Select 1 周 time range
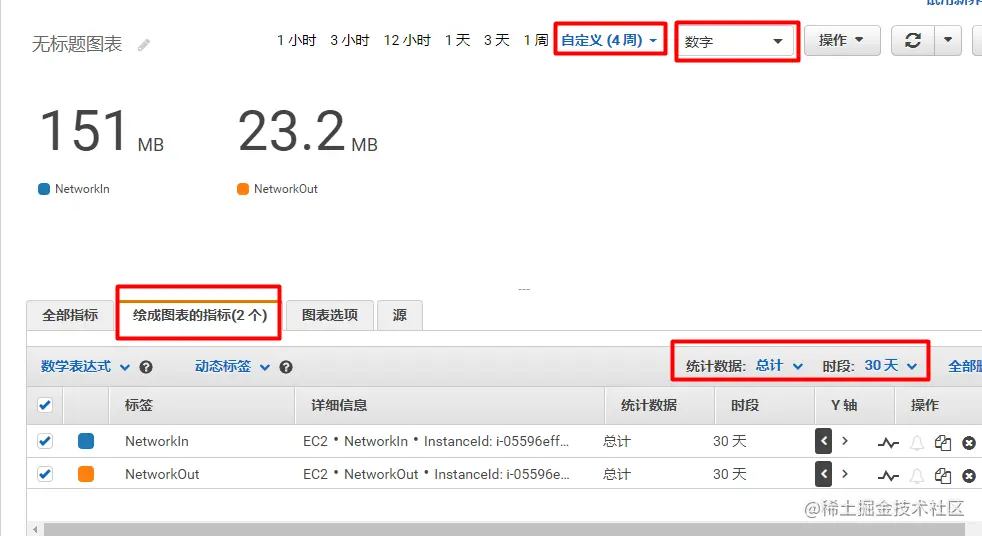 pos(535,40)
